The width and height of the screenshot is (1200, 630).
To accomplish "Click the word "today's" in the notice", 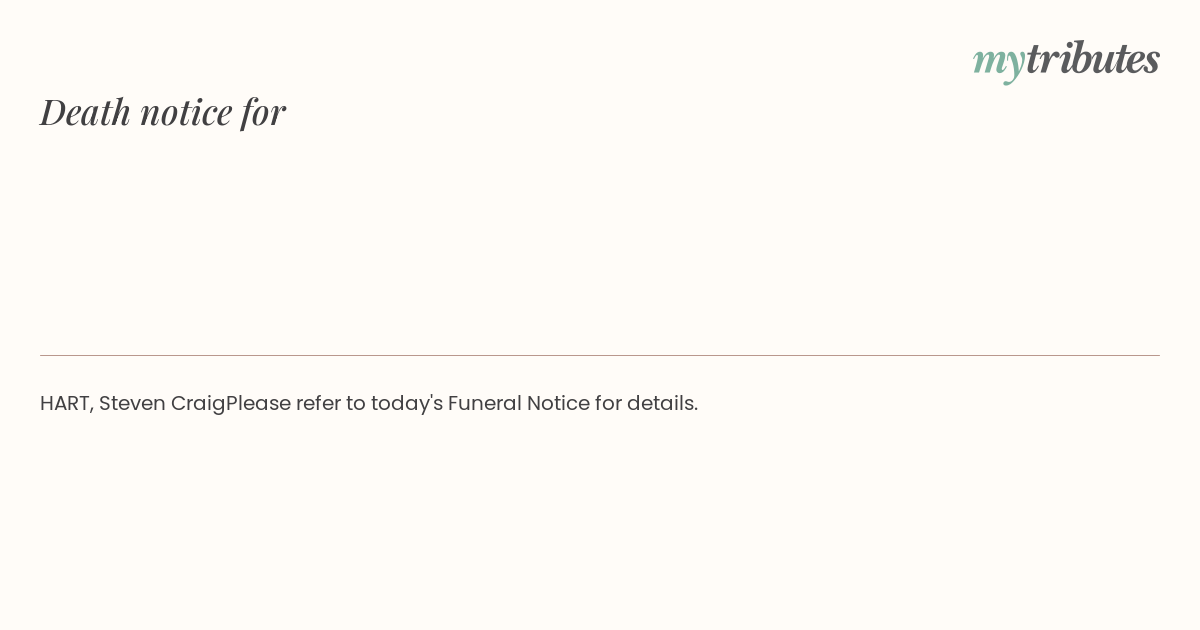I will (x=407, y=403).
